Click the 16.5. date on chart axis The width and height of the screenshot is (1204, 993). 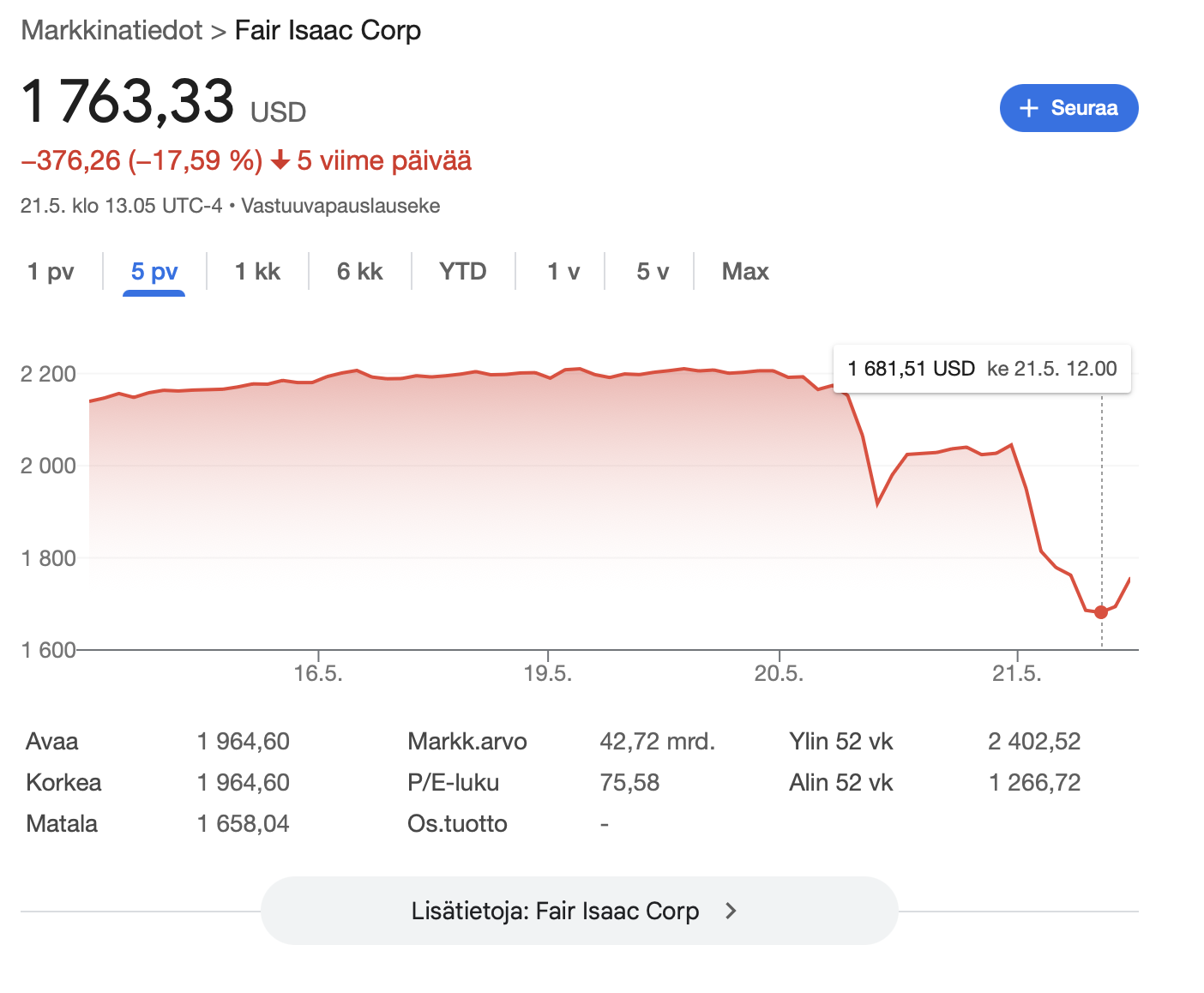pyautogui.click(x=318, y=673)
